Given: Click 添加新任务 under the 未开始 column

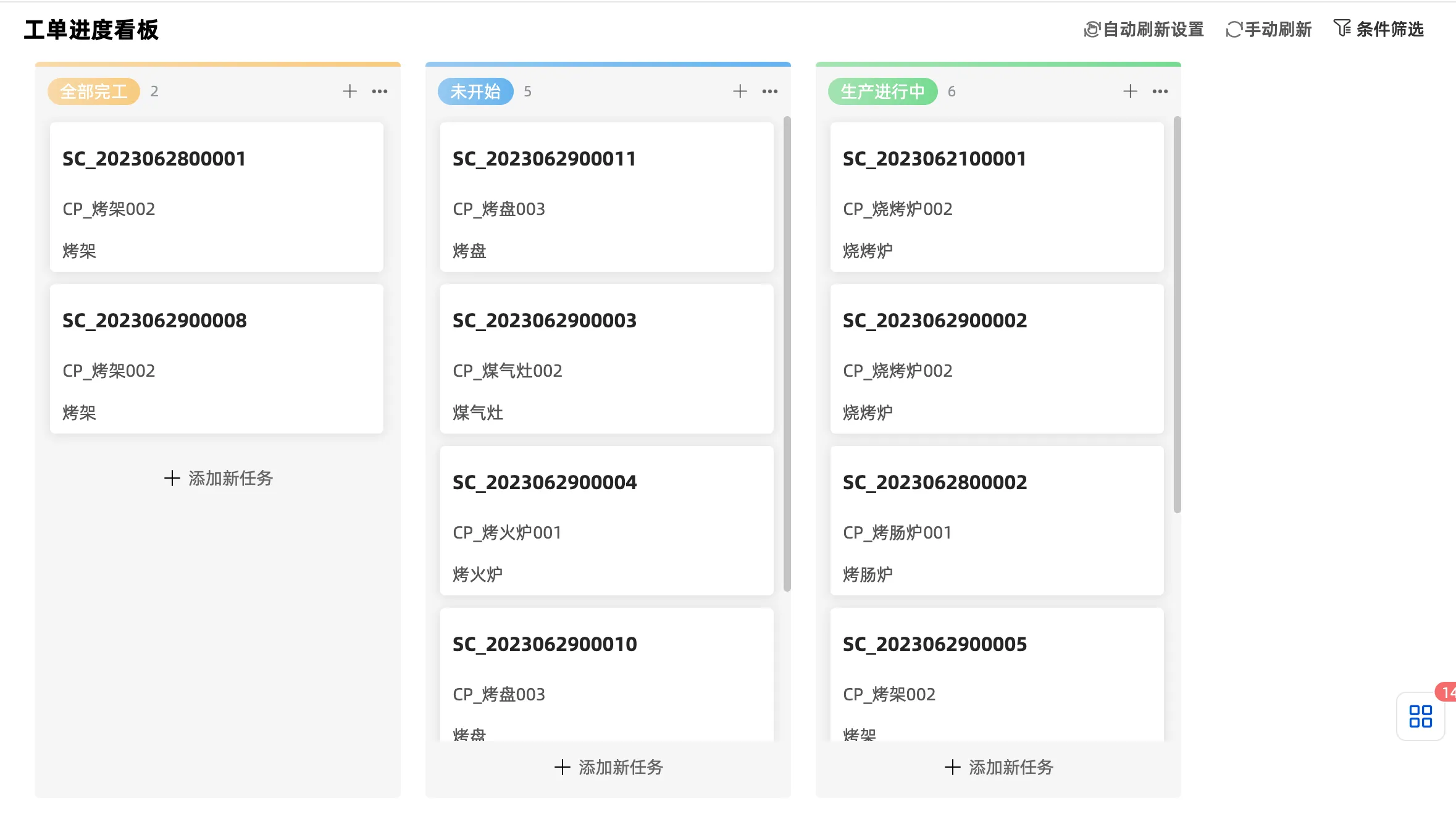Looking at the screenshot, I should point(608,767).
